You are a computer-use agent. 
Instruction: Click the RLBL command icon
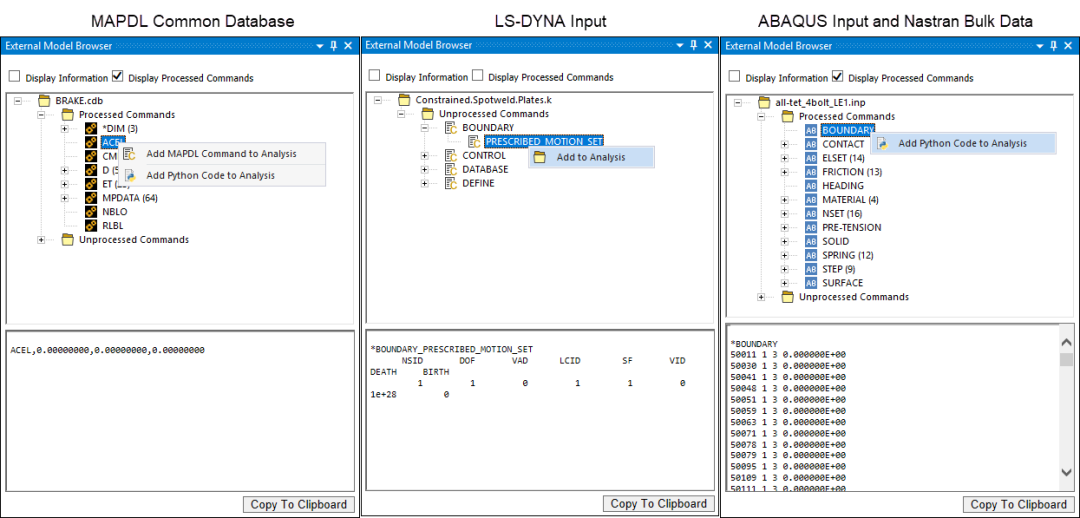[x=91, y=225]
